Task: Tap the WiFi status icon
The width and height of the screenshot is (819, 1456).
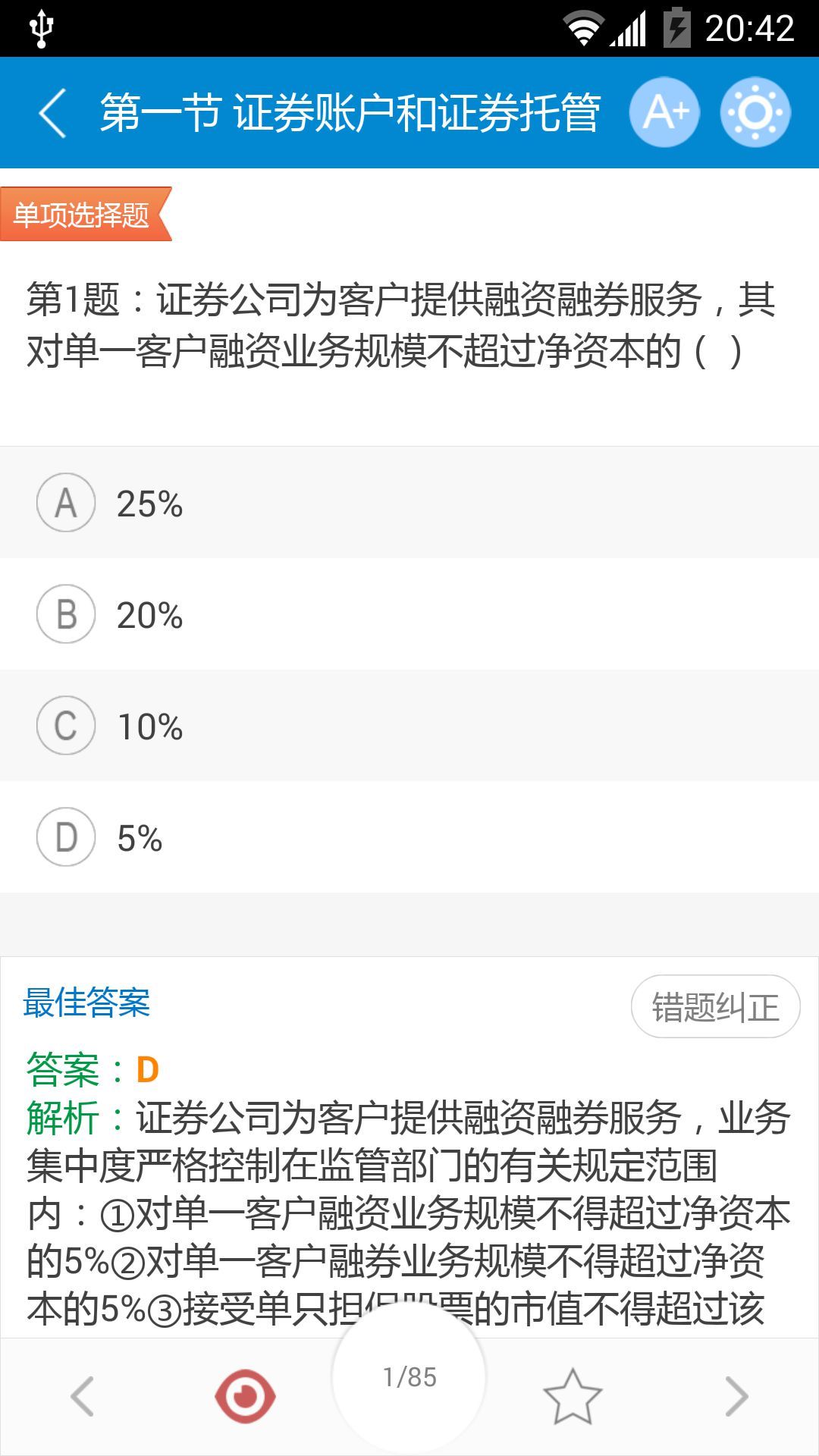Action: click(582, 29)
